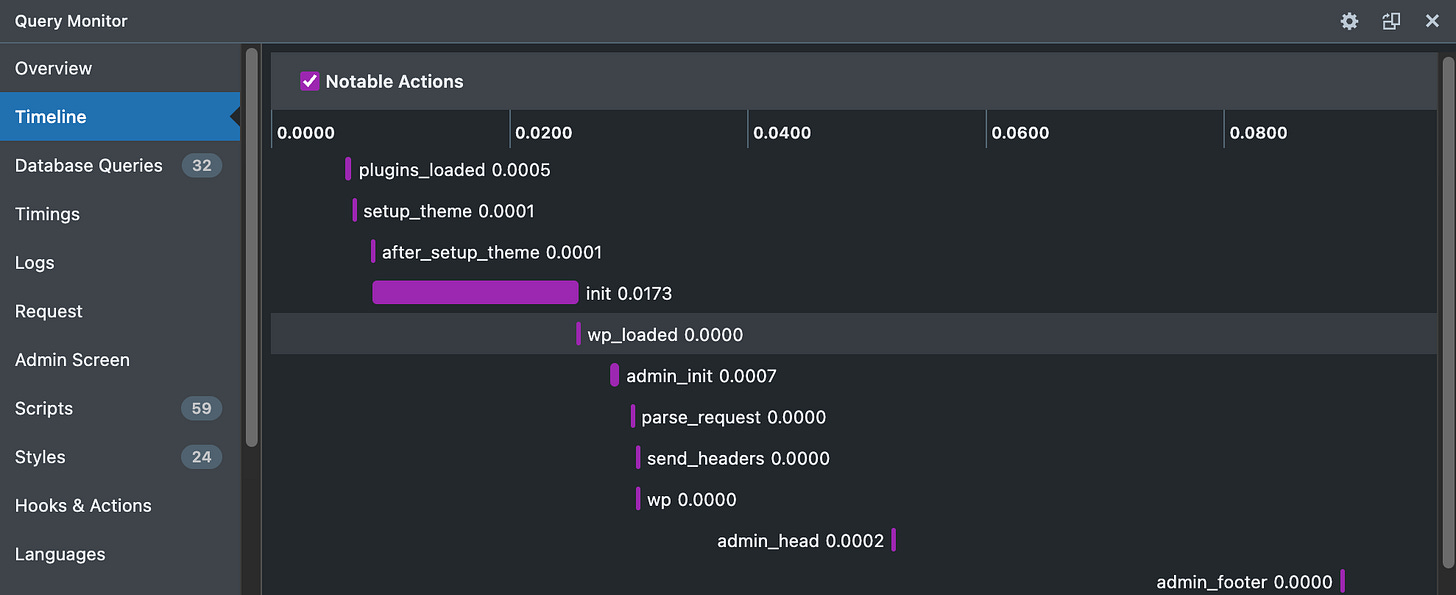Click the admin_footer timeline marker

[x=1344, y=581]
